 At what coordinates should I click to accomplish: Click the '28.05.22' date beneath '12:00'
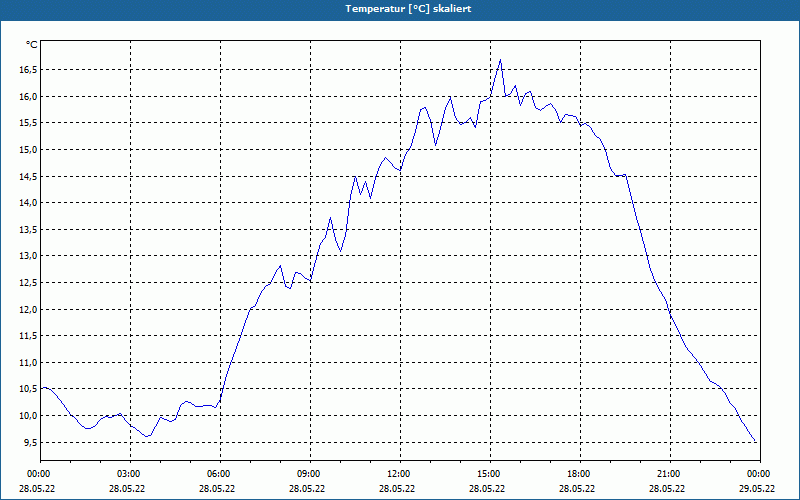point(396,489)
